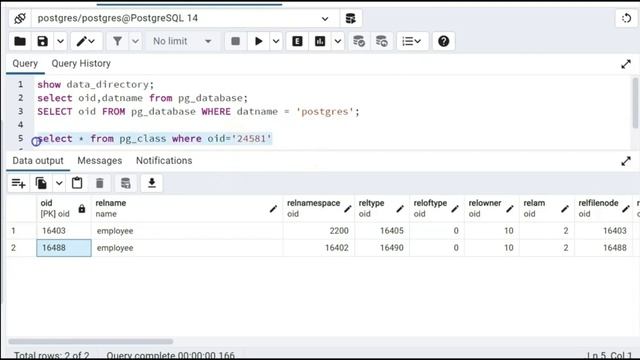Select the reltype column header

(x=382, y=209)
